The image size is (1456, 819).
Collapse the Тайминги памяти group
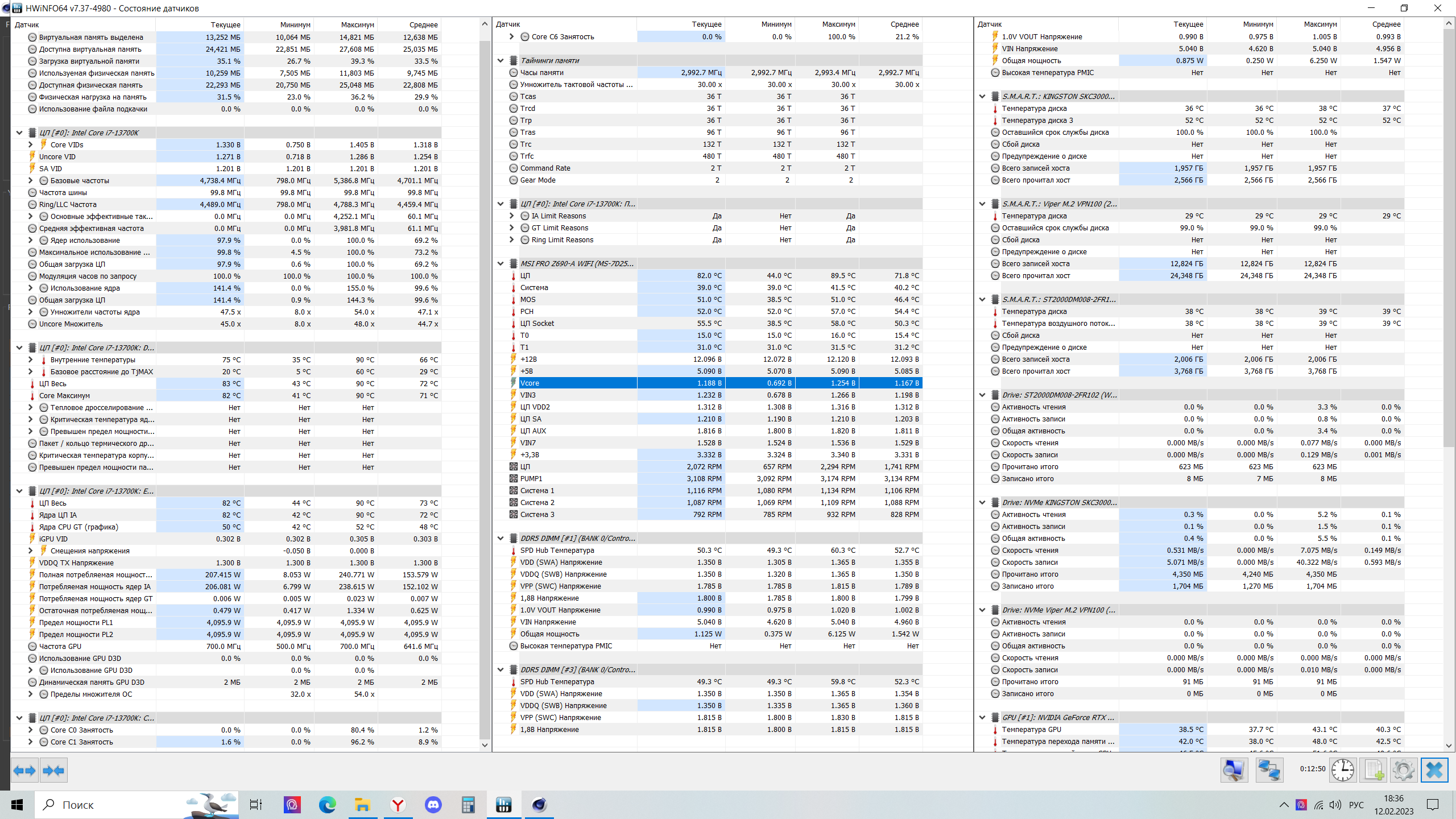tap(500, 60)
